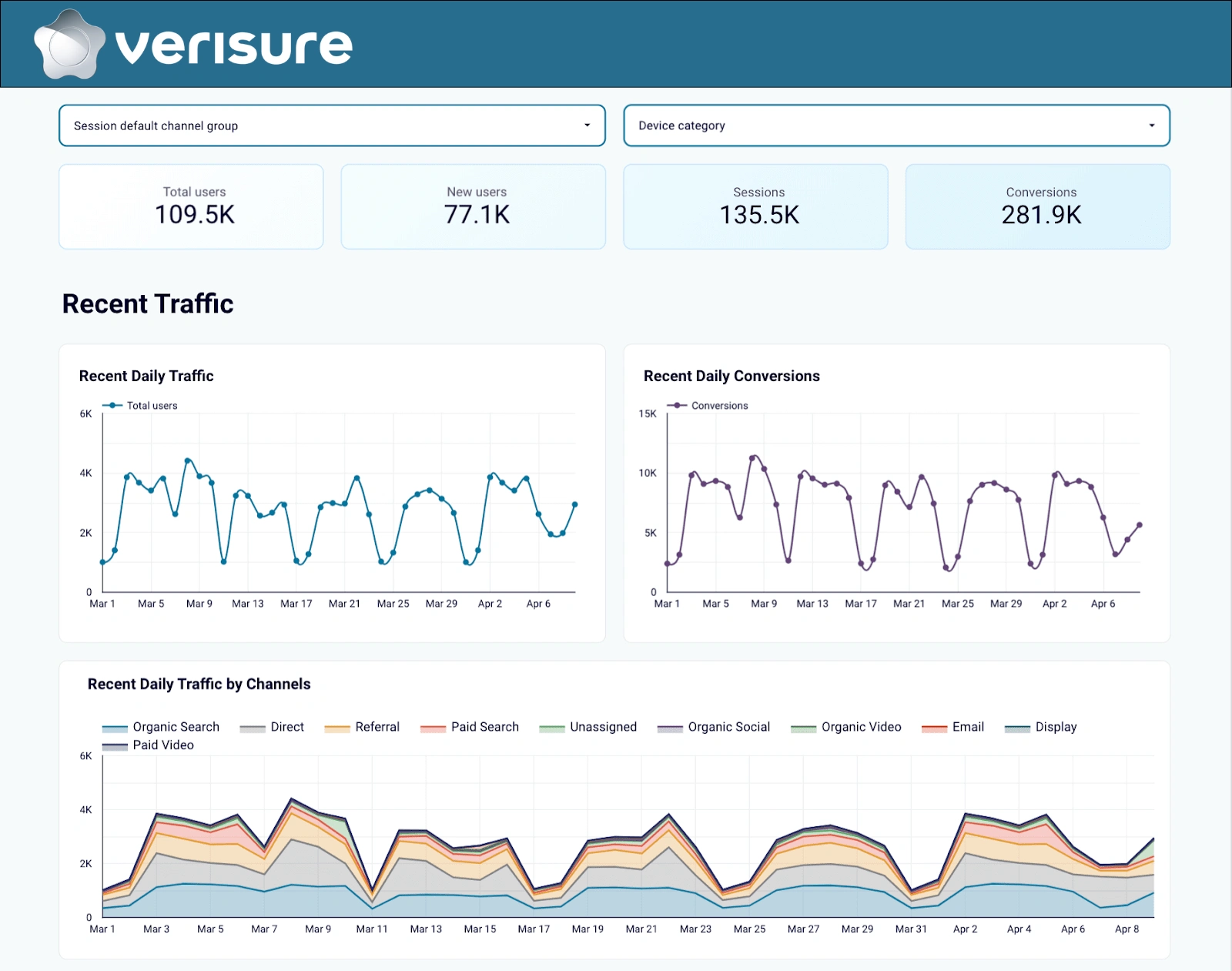
Task: Click the 77.1K new users value
Action: click(477, 215)
